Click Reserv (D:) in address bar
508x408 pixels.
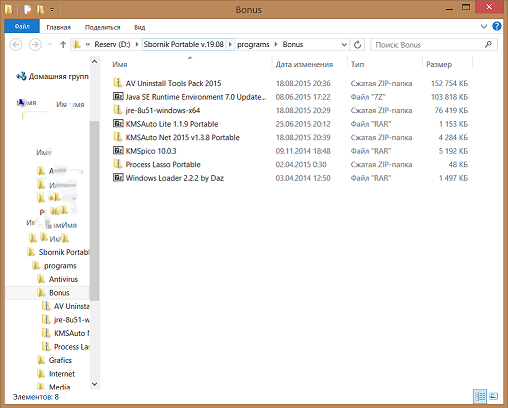[x=112, y=44]
